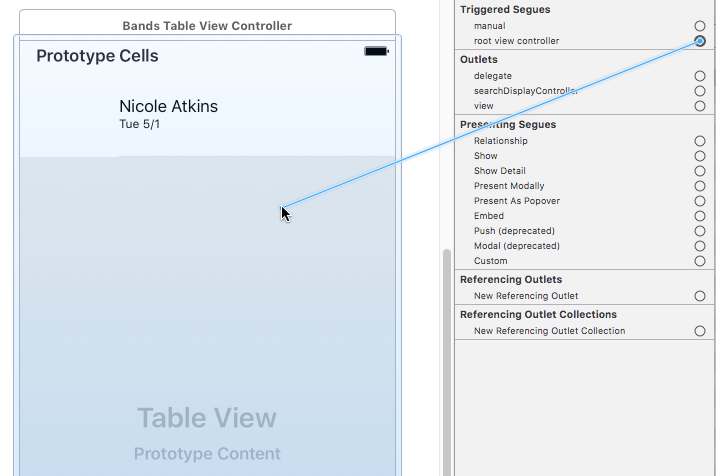This screenshot has height=476, width=716.
Task: Click the root view controller connection circle
Action: click(700, 41)
